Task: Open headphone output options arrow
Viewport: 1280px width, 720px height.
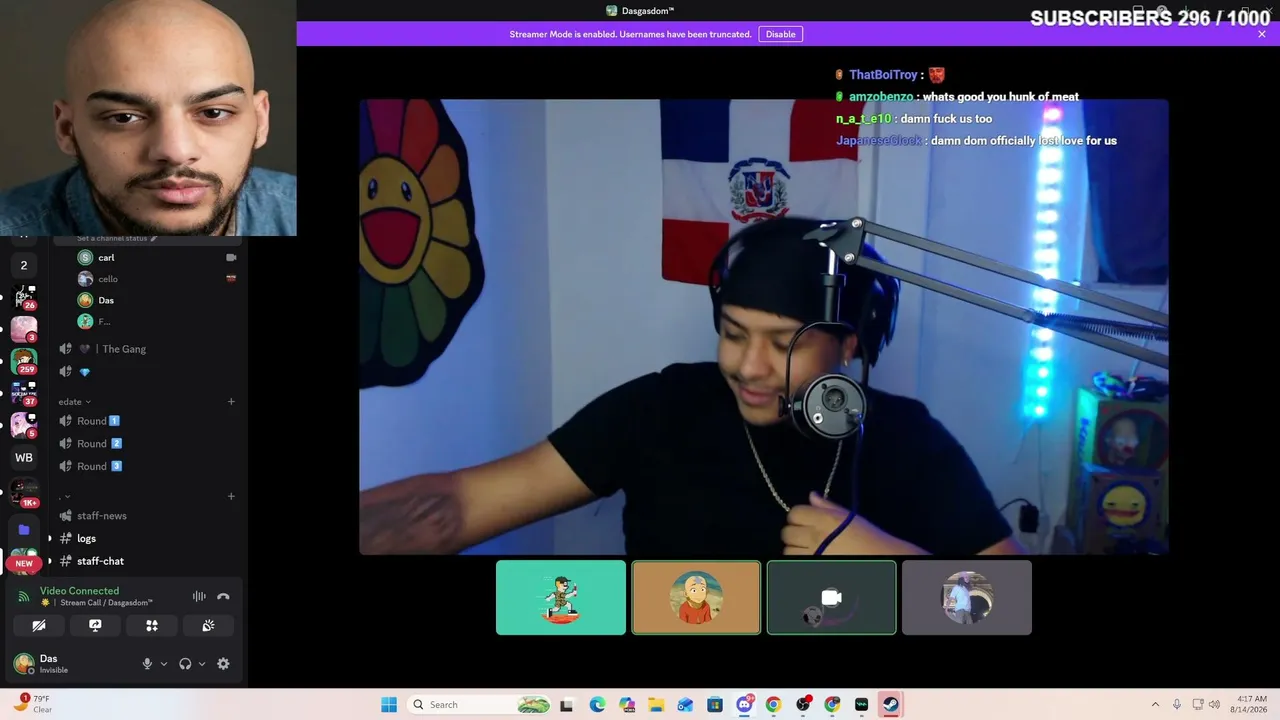Action: point(202,664)
